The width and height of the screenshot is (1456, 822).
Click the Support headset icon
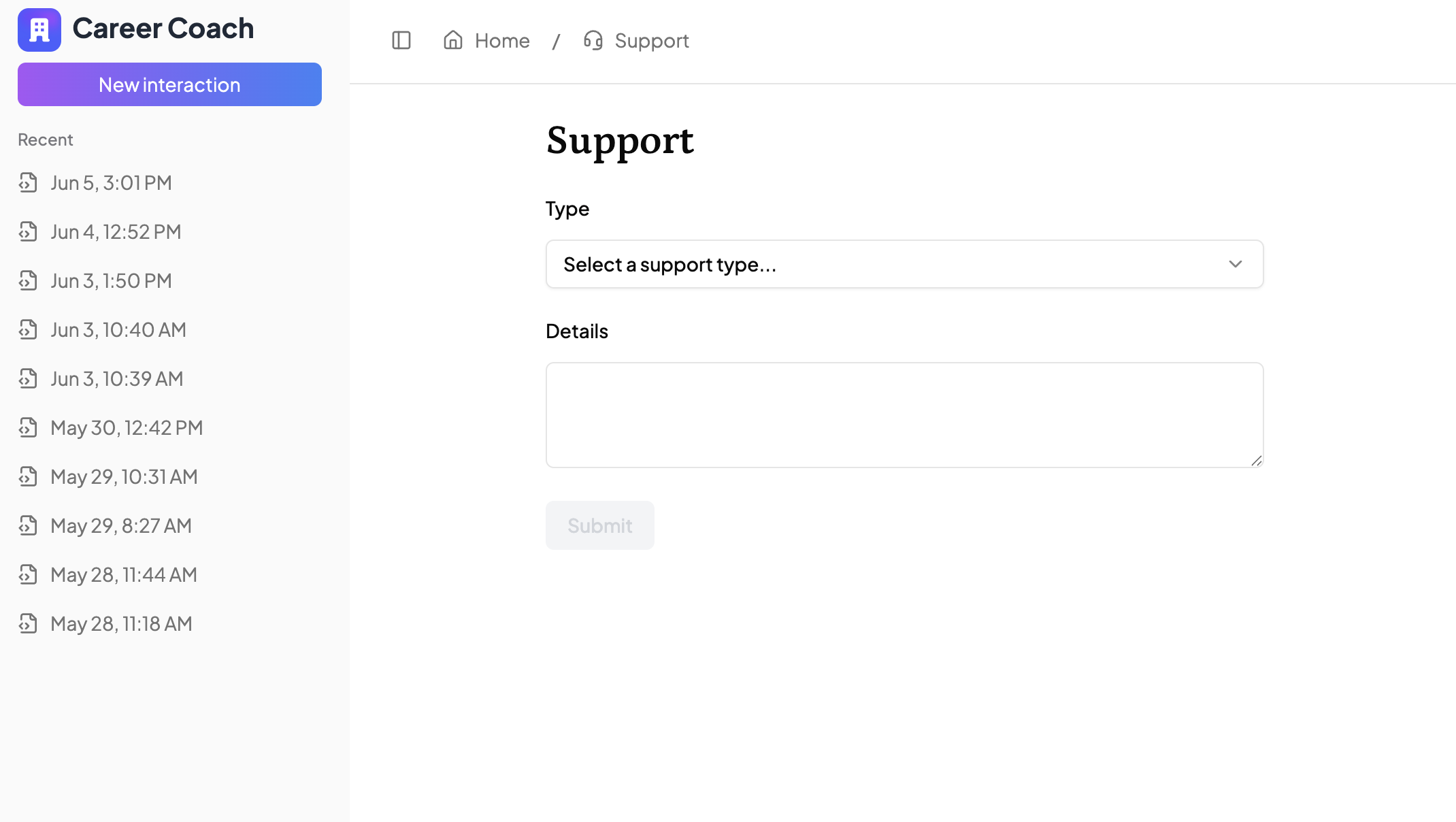coord(593,41)
